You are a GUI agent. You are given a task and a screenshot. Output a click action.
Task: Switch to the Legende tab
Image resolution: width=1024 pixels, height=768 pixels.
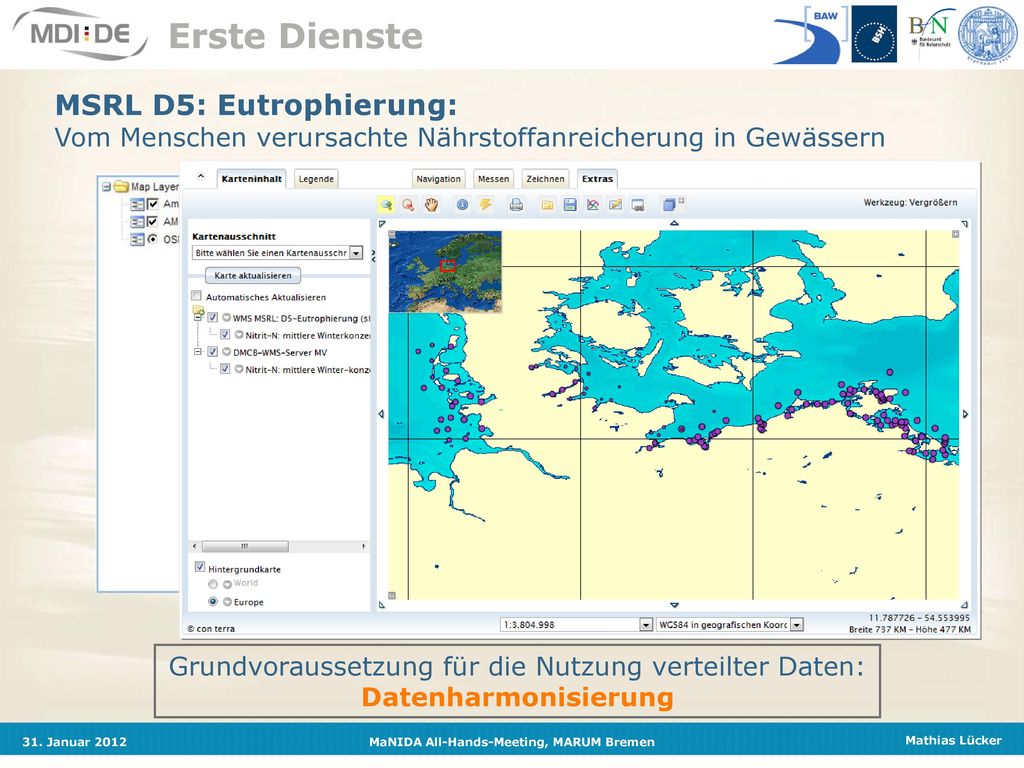(316, 179)
